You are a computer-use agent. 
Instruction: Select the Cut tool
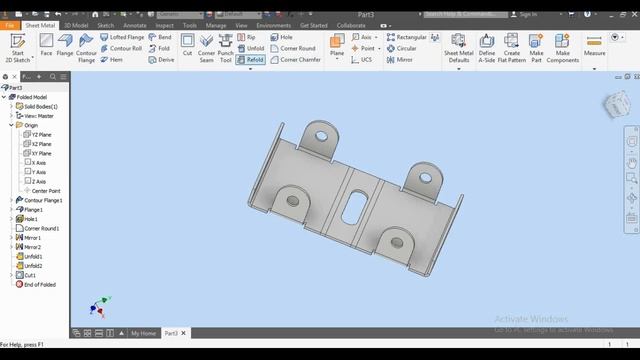tap(187, 45)
